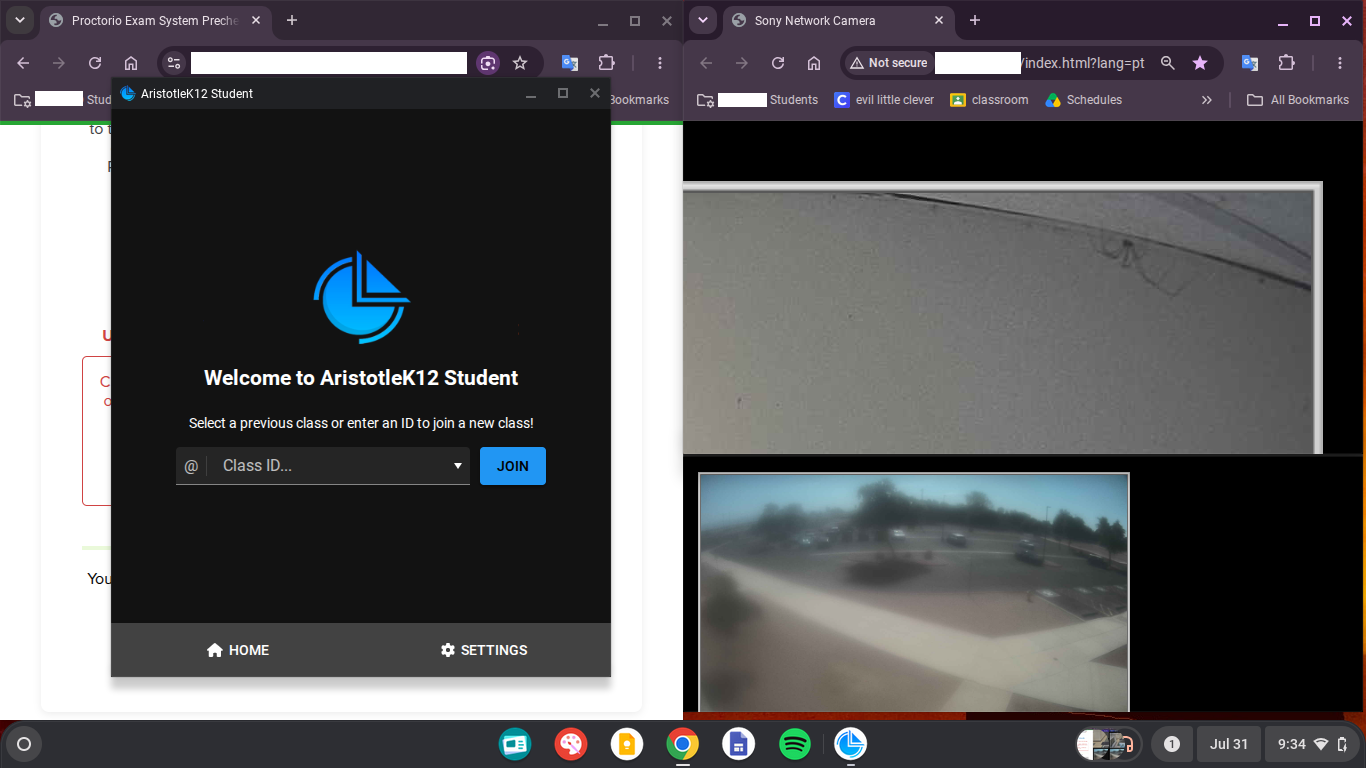Image resolution: width=1366 pixels, height=768 pixels.
Task: Open Google Chrome from the shelf
Action: point(683,744)
